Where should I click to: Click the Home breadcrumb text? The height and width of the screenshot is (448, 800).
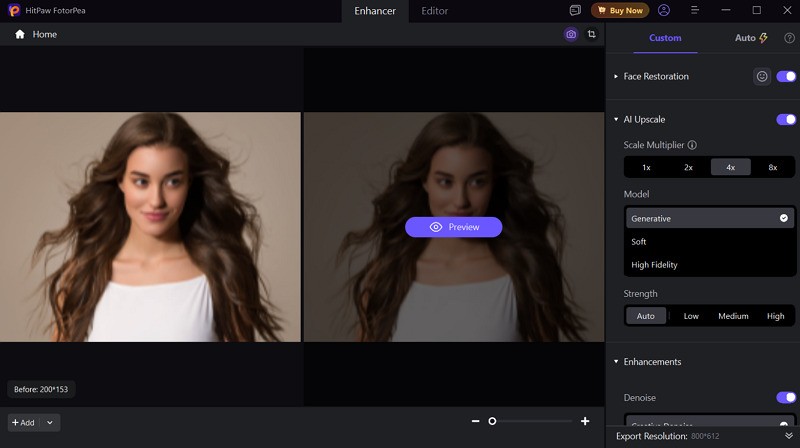tap(45, 34)
